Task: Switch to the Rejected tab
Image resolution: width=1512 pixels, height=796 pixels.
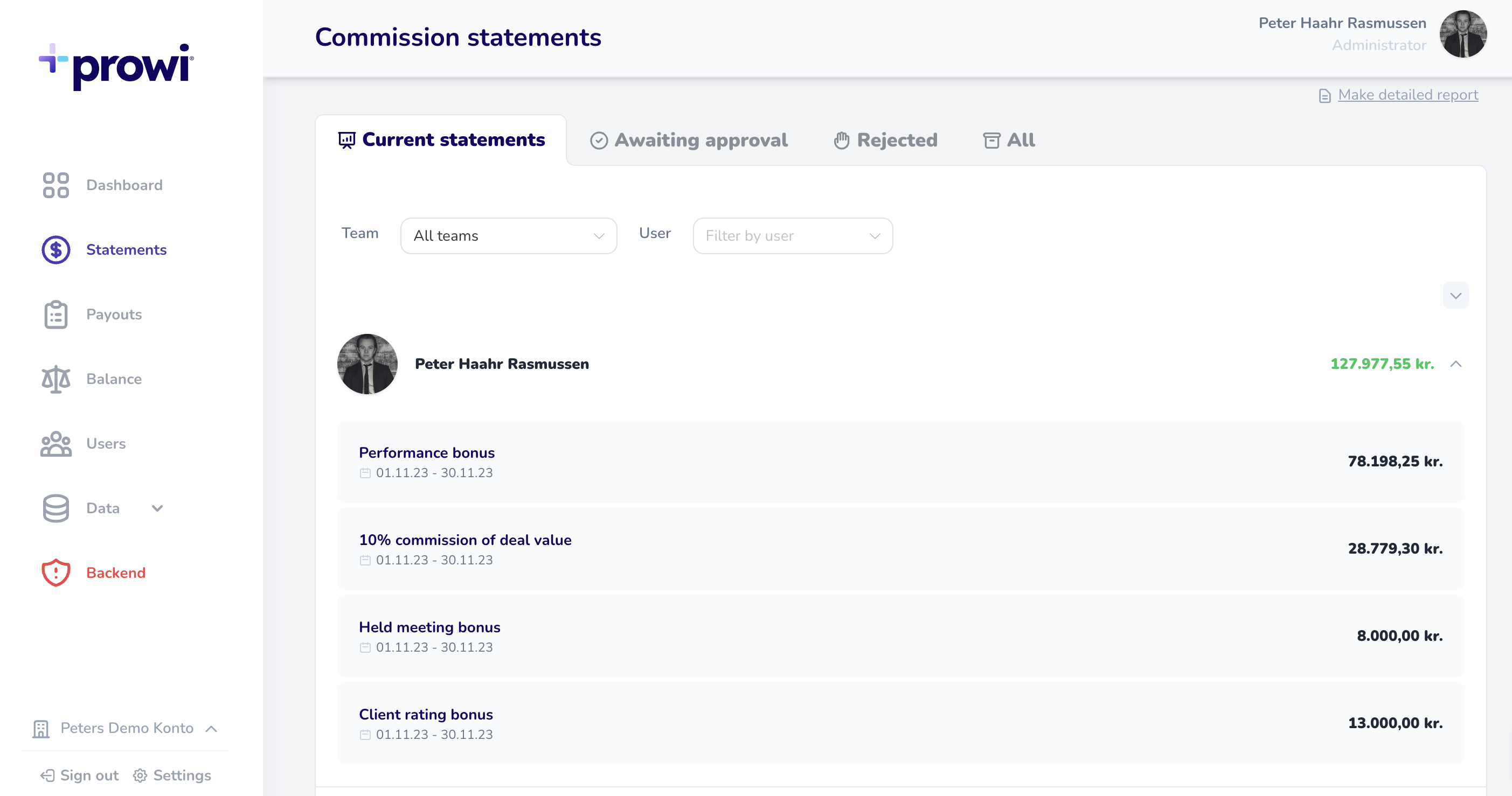Action: click(886, 140)
